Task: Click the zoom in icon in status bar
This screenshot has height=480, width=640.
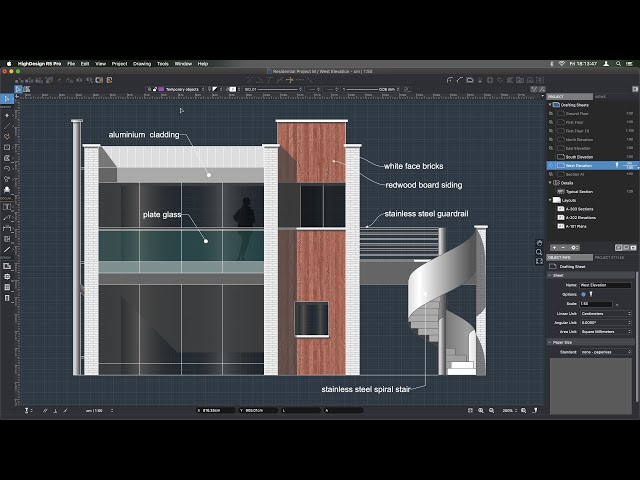Action: (x=481, y=411)
